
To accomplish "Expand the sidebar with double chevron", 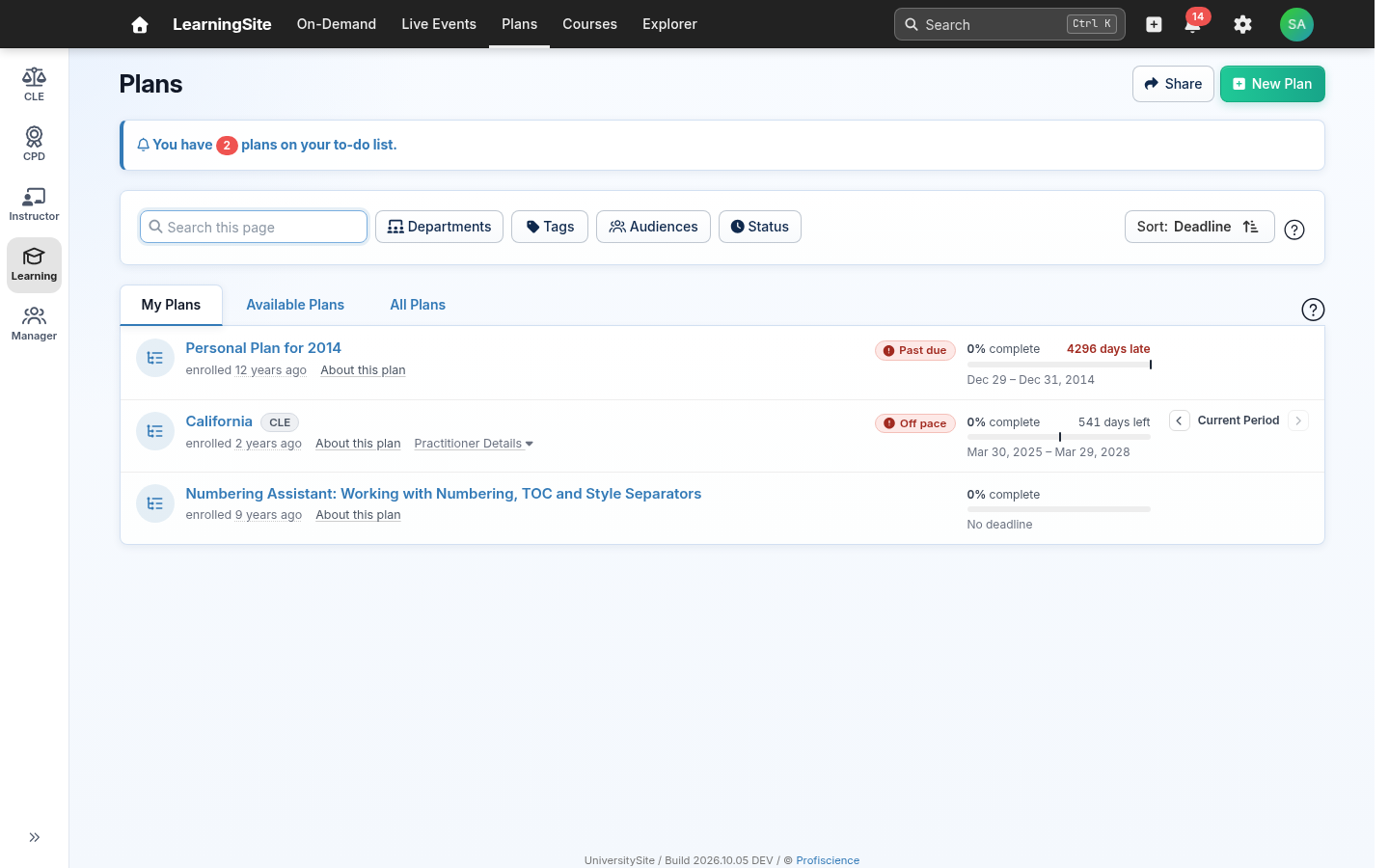I will [x=34, y=837].
